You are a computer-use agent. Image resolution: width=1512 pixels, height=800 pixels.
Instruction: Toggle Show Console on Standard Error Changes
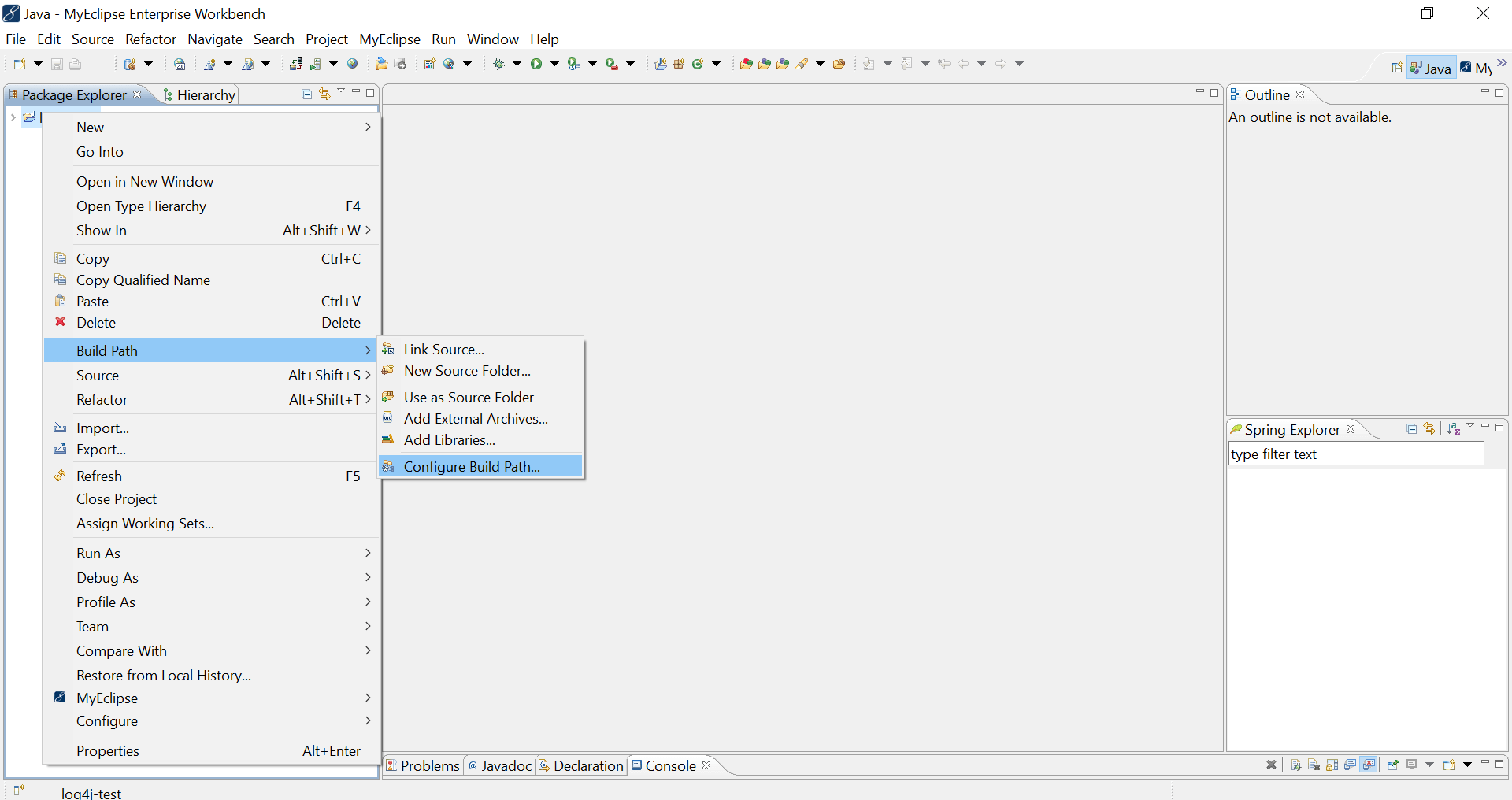click(x=1369, y=765)
